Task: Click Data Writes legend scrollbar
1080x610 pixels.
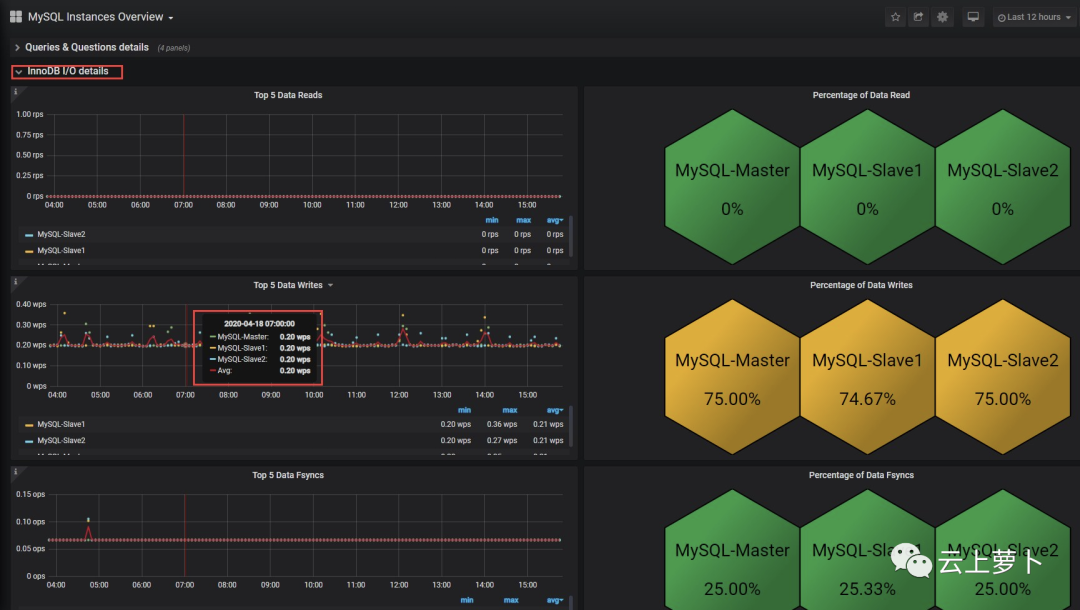Action: tap(571, 425)
